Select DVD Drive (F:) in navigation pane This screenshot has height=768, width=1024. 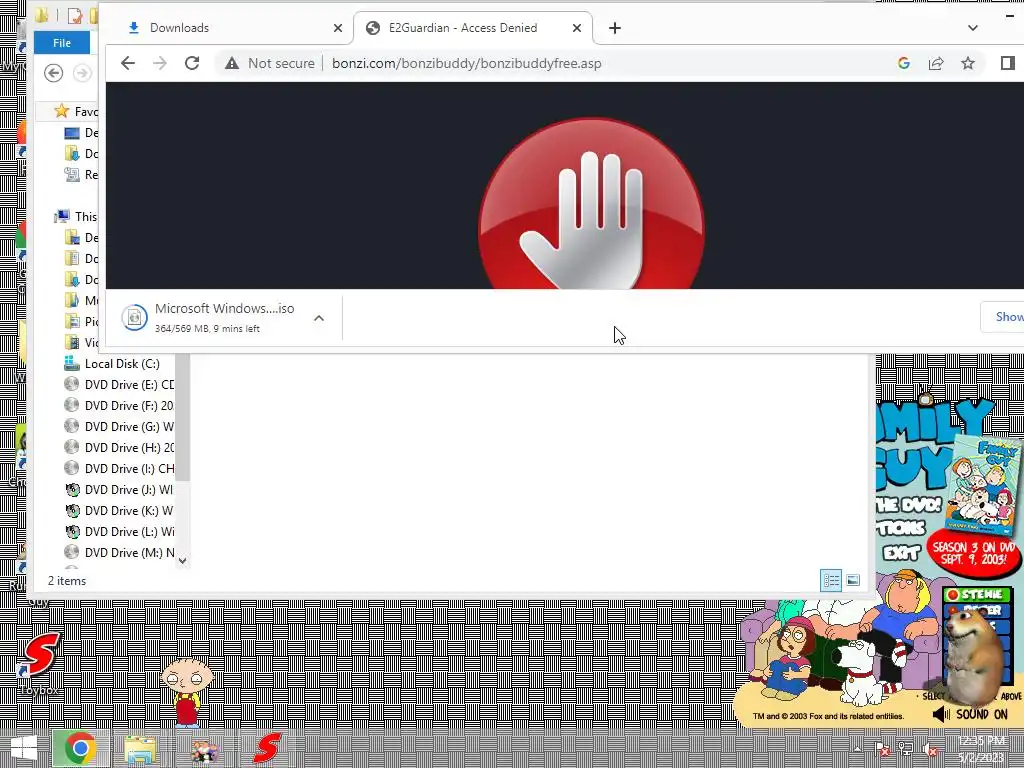[119, 406]
